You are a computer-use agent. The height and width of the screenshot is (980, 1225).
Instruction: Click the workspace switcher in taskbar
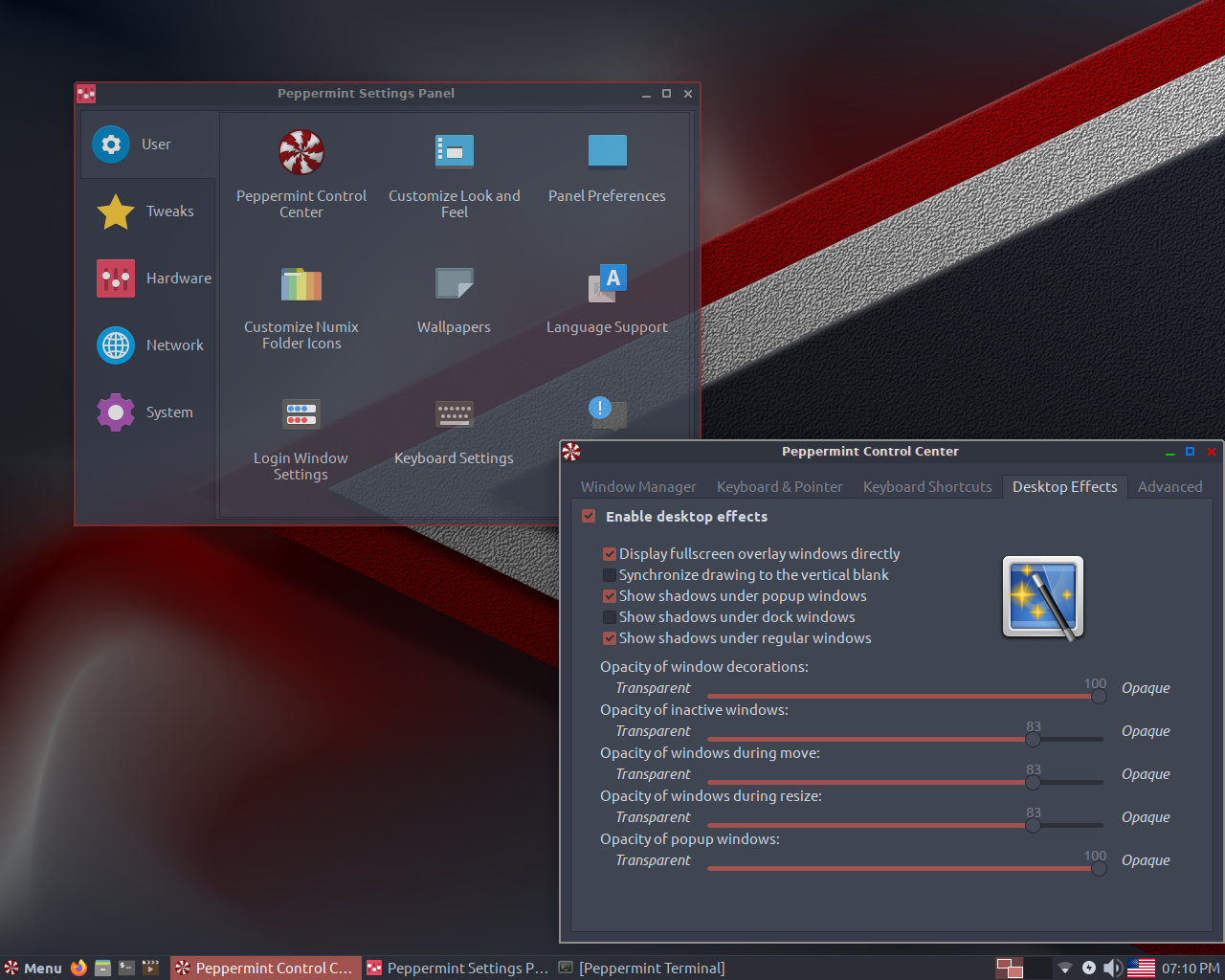pos(1023,968)
